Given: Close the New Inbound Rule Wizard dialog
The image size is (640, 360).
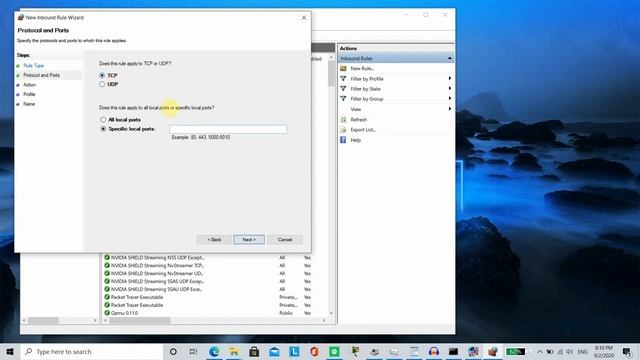Looking at the screenshot, I should [x=304, y=18].
